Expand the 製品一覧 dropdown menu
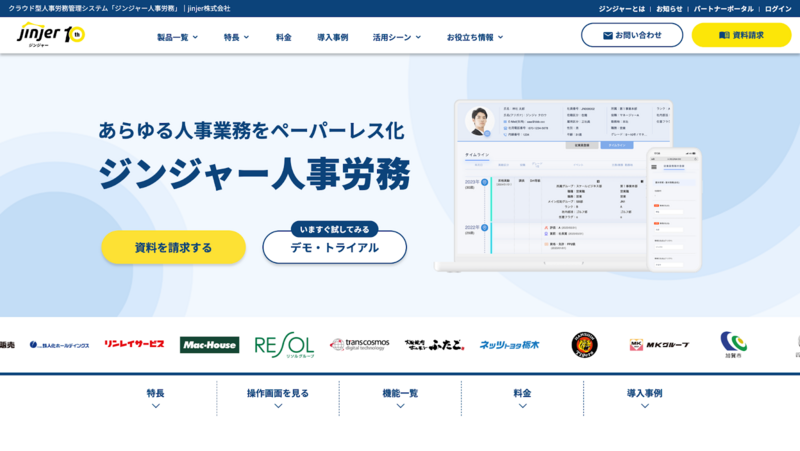The height and width of the screenshot is (451, 800). pos(177,37)
